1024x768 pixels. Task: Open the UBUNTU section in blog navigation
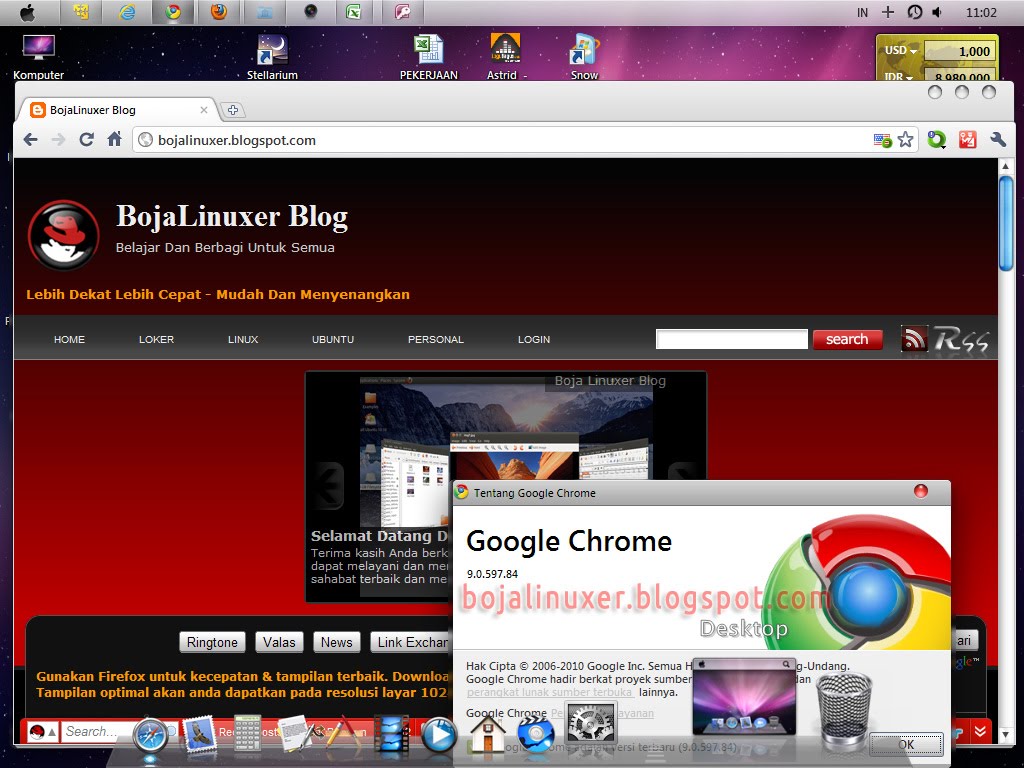pos(332,339)
